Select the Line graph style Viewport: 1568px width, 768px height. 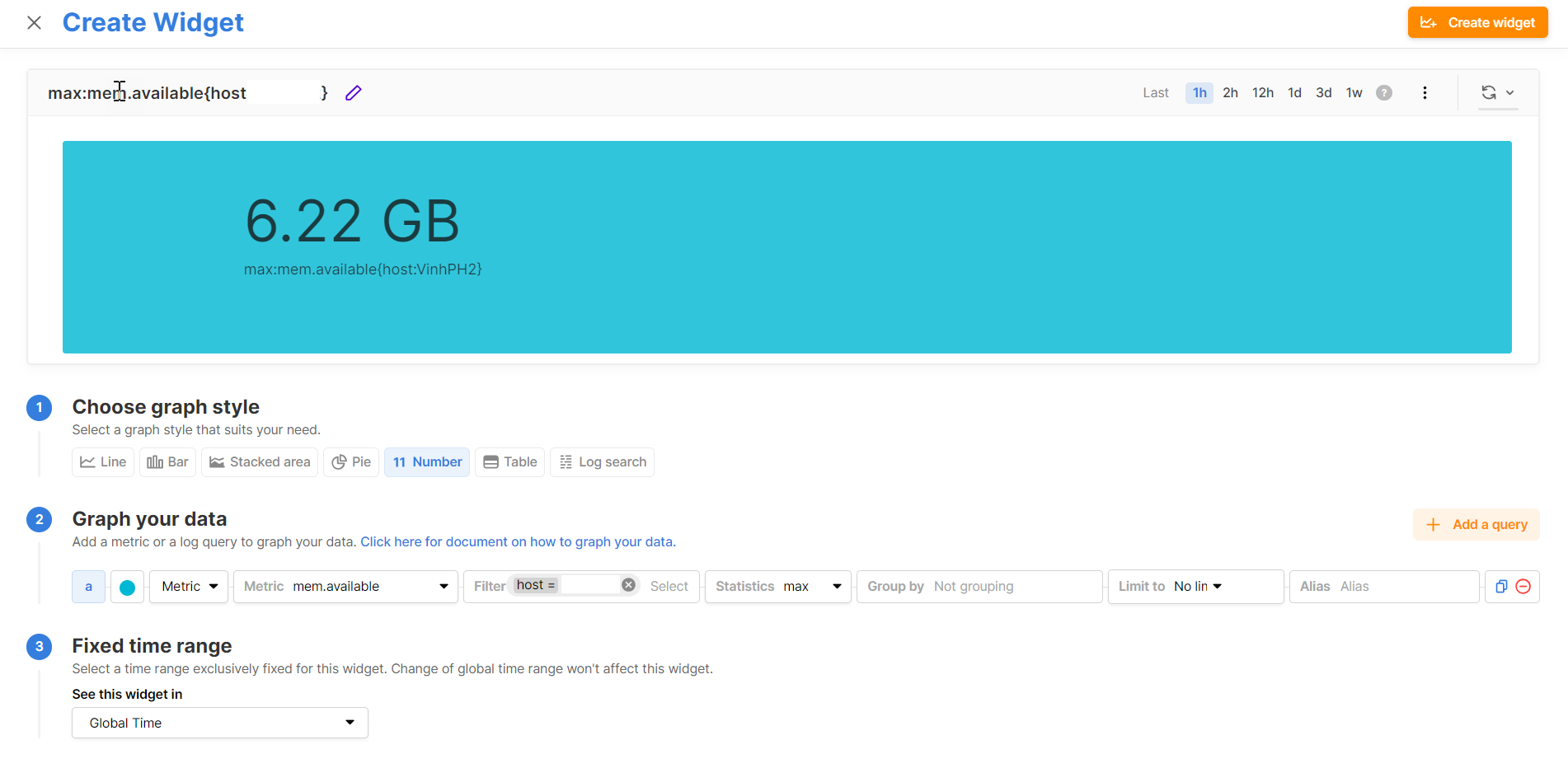point(103,462)
